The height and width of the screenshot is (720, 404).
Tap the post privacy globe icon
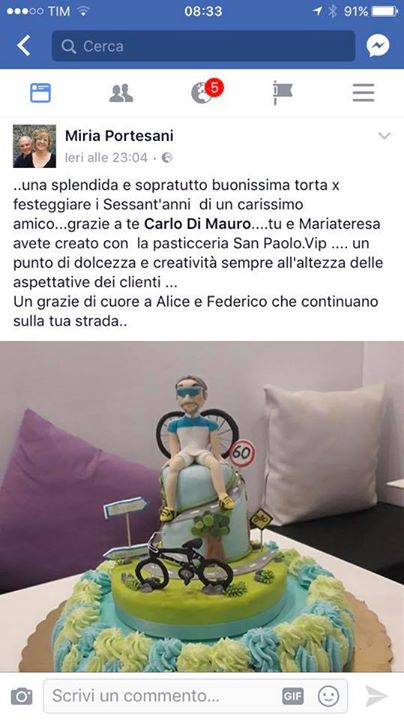[167, 158]
